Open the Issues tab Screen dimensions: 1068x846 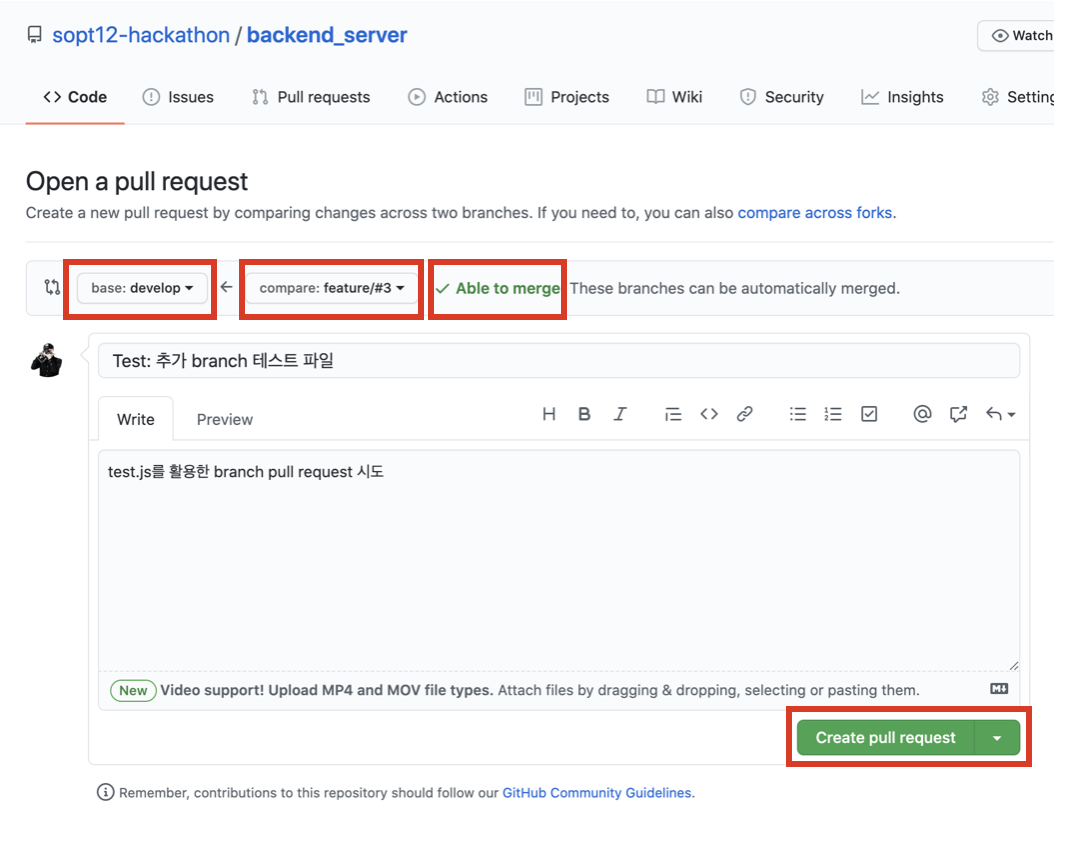pos(178,97)
